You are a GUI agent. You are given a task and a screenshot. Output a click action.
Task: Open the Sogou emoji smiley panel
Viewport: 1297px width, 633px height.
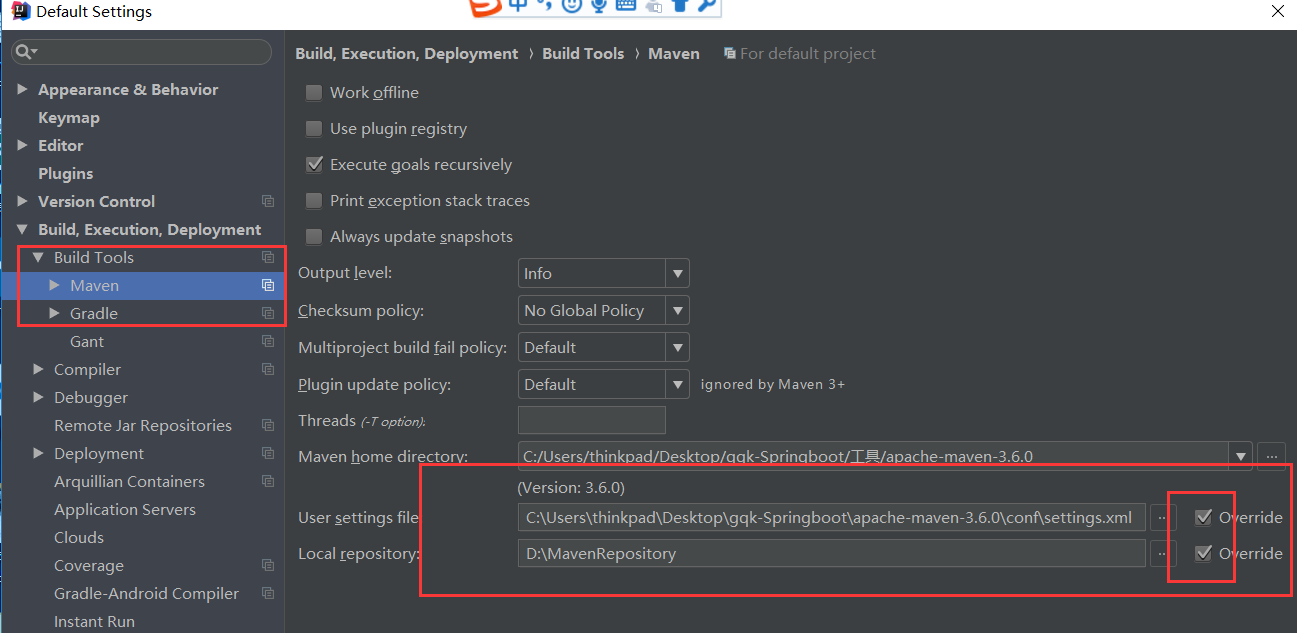572,5
